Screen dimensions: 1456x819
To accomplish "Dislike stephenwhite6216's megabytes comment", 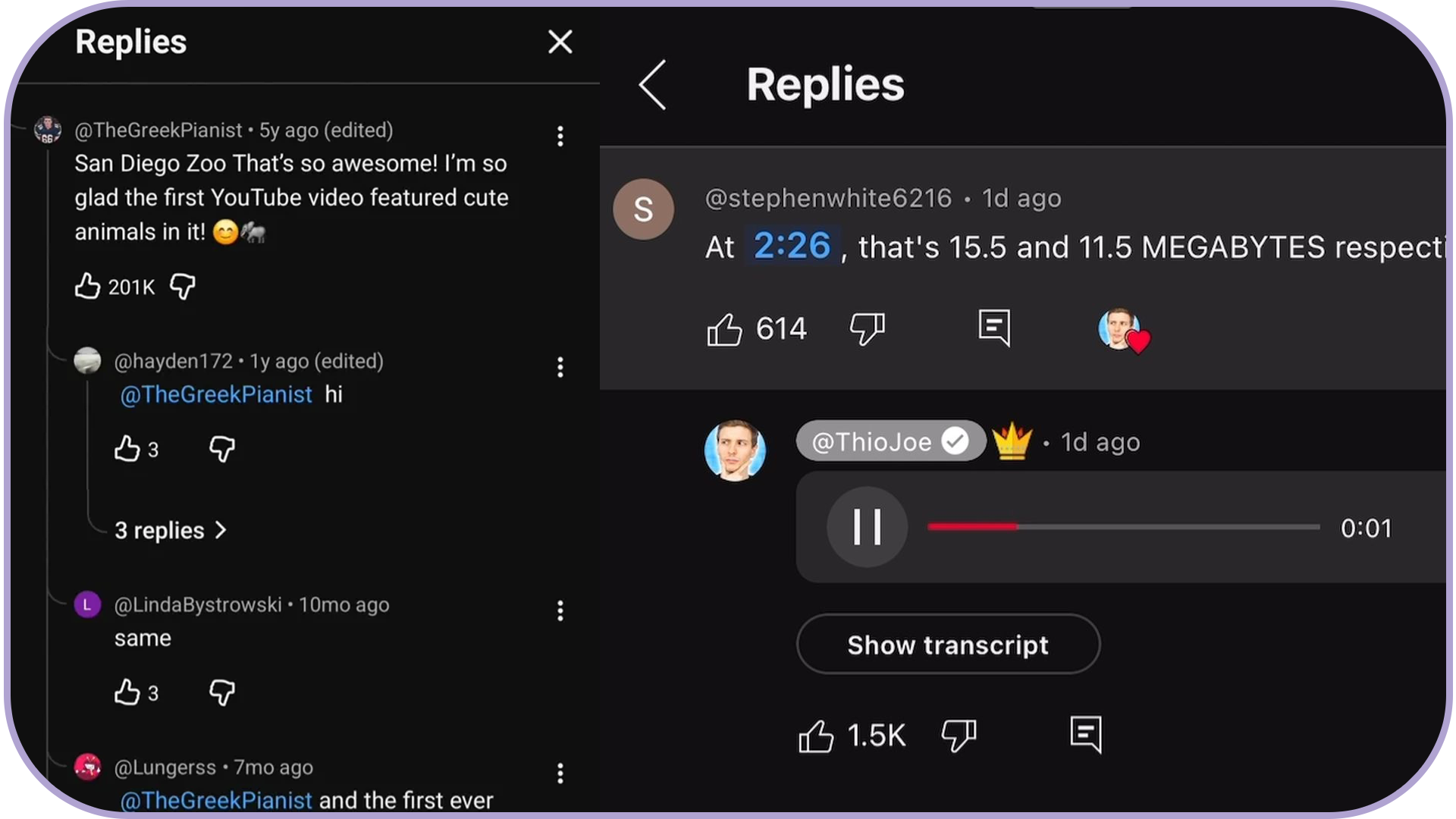I will 867,329.
